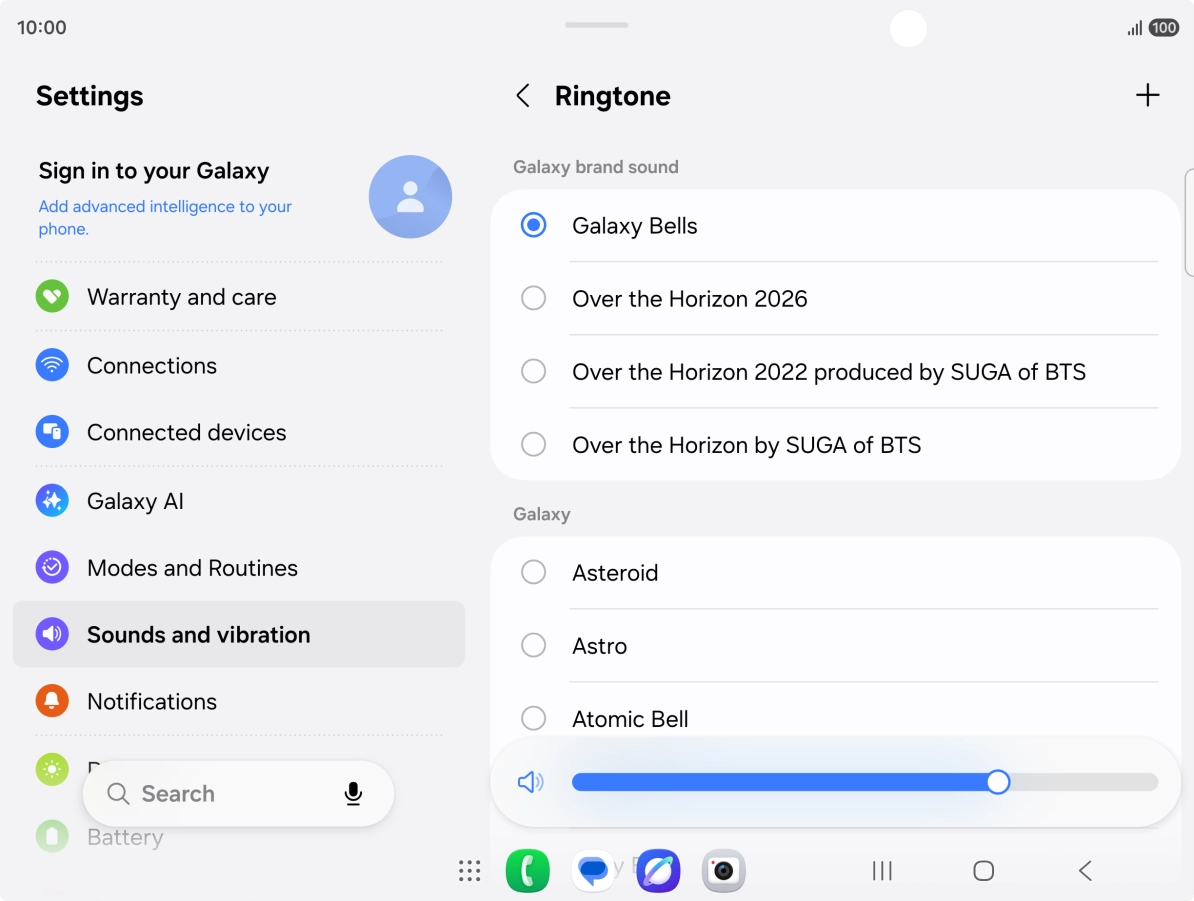Tap the 10:00 clock in status bar
1194x901 pixels.
(42, 27)
